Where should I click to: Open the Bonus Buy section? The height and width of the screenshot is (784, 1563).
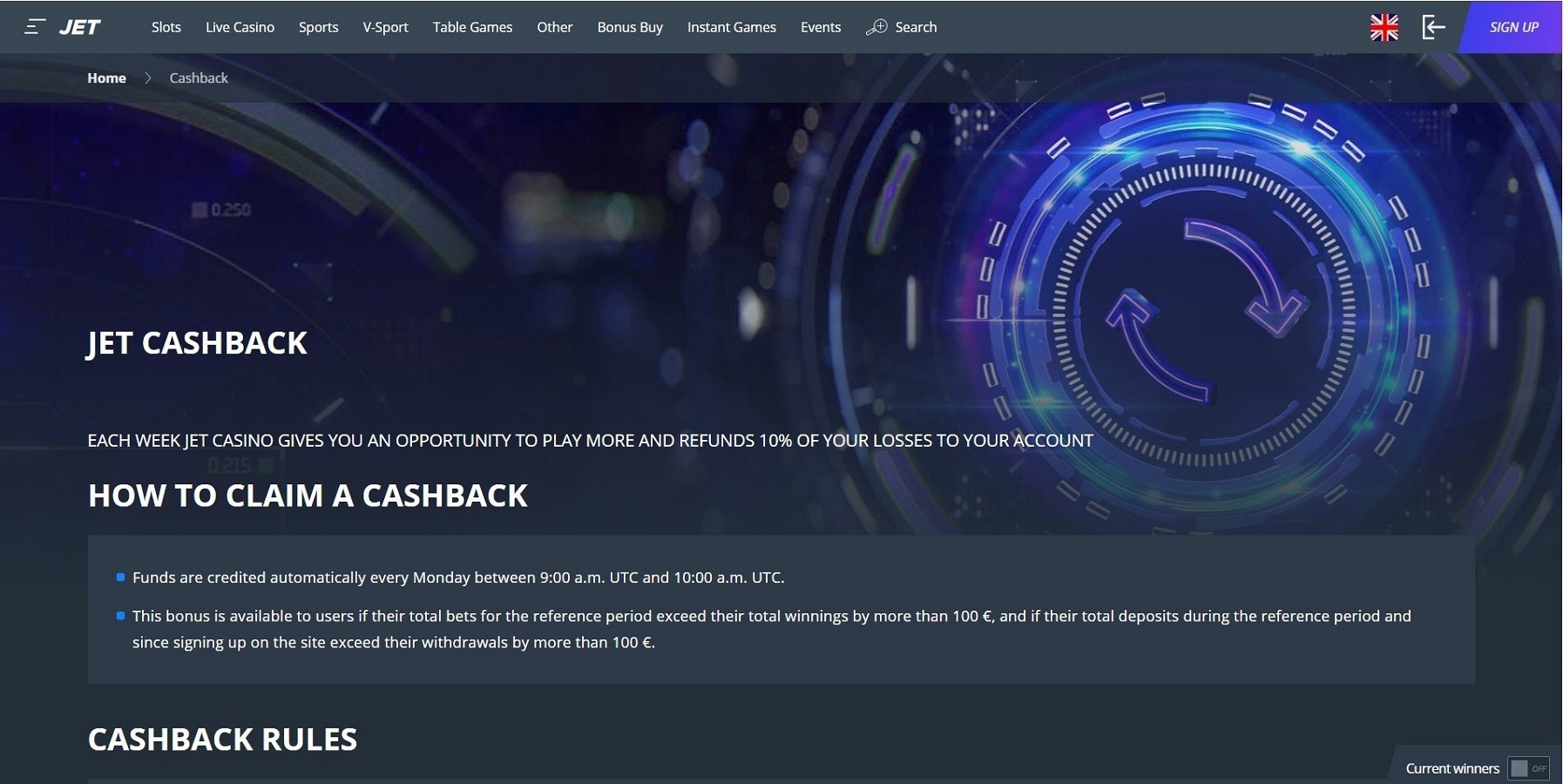pos(630,27)
